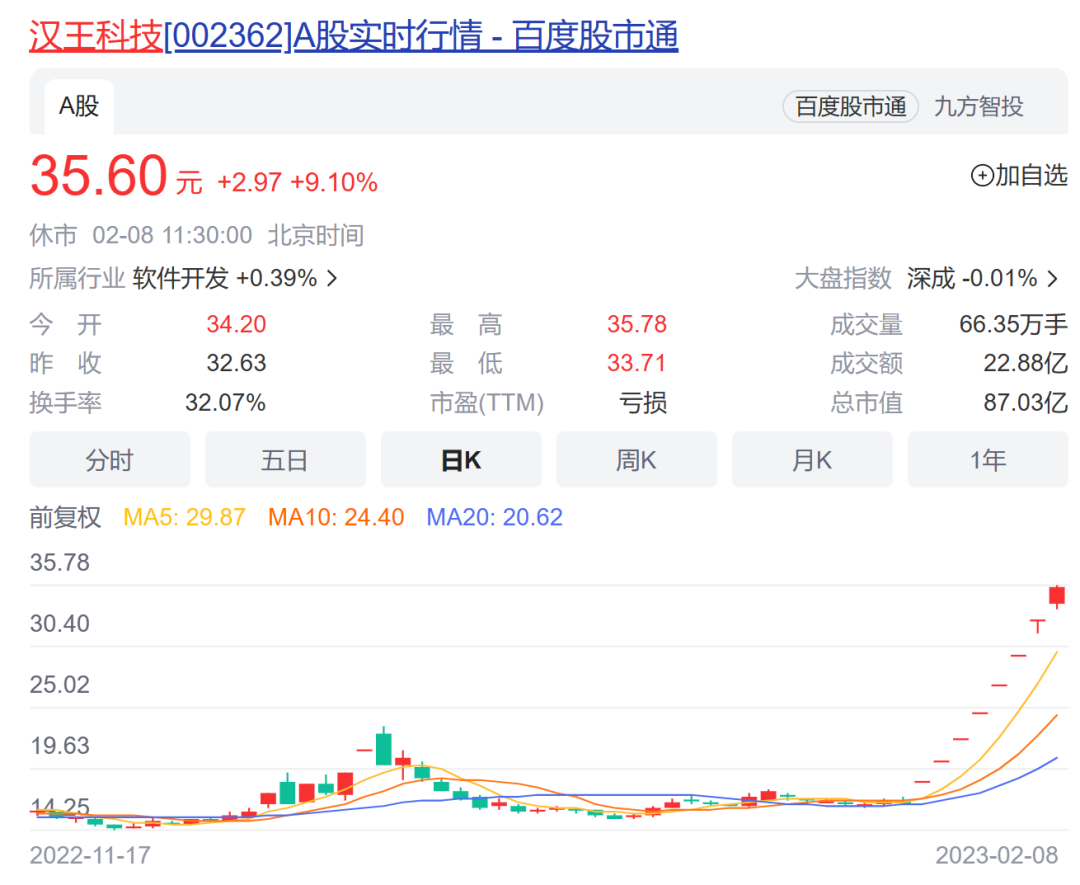The image size is (1080, 885).
Task: Click the MA5: 29.87 indicator
Action: (x=185, y=517)
